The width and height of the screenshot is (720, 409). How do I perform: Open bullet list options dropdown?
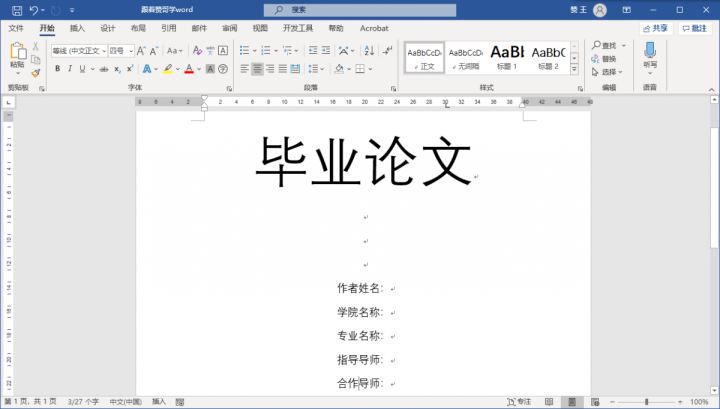coord(255,50)
